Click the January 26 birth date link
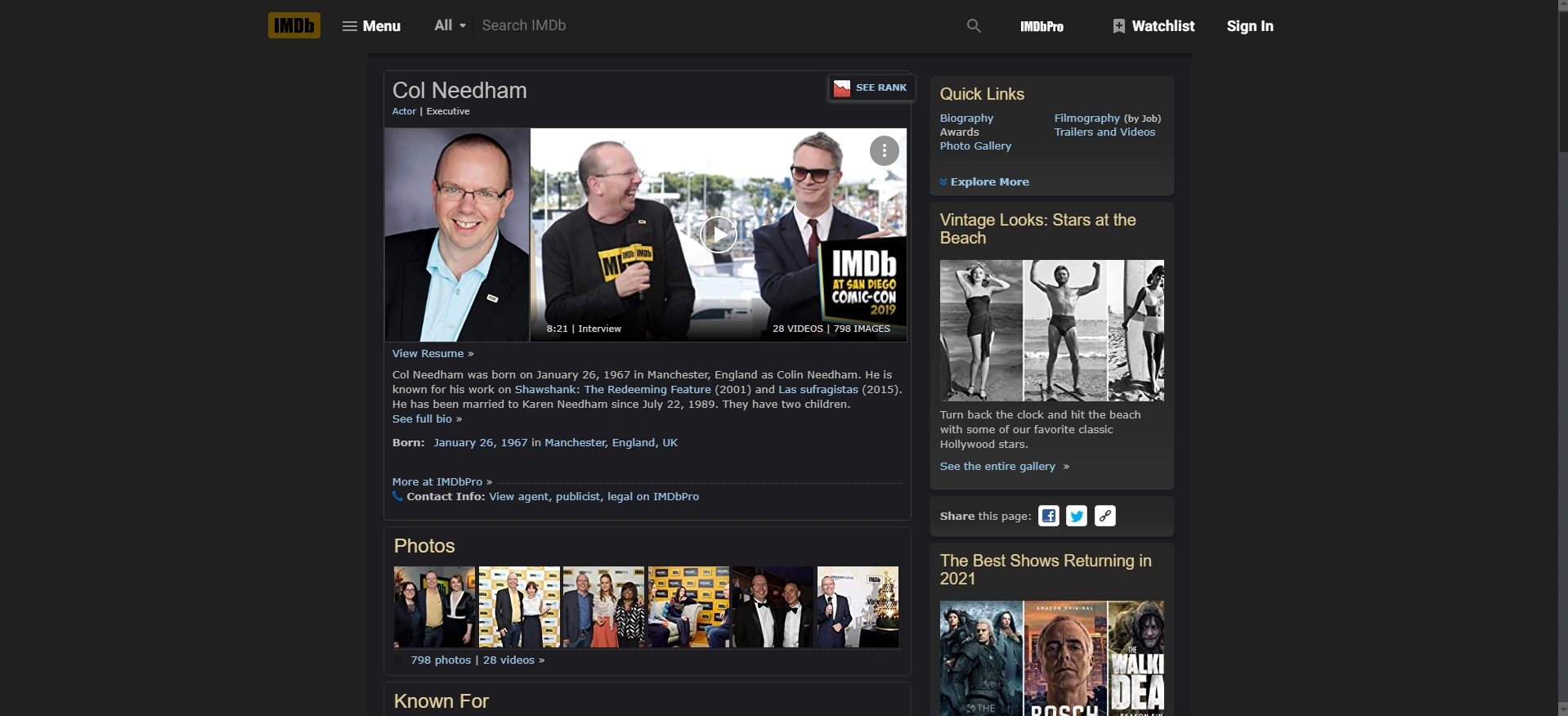 (x=464, y=442)
